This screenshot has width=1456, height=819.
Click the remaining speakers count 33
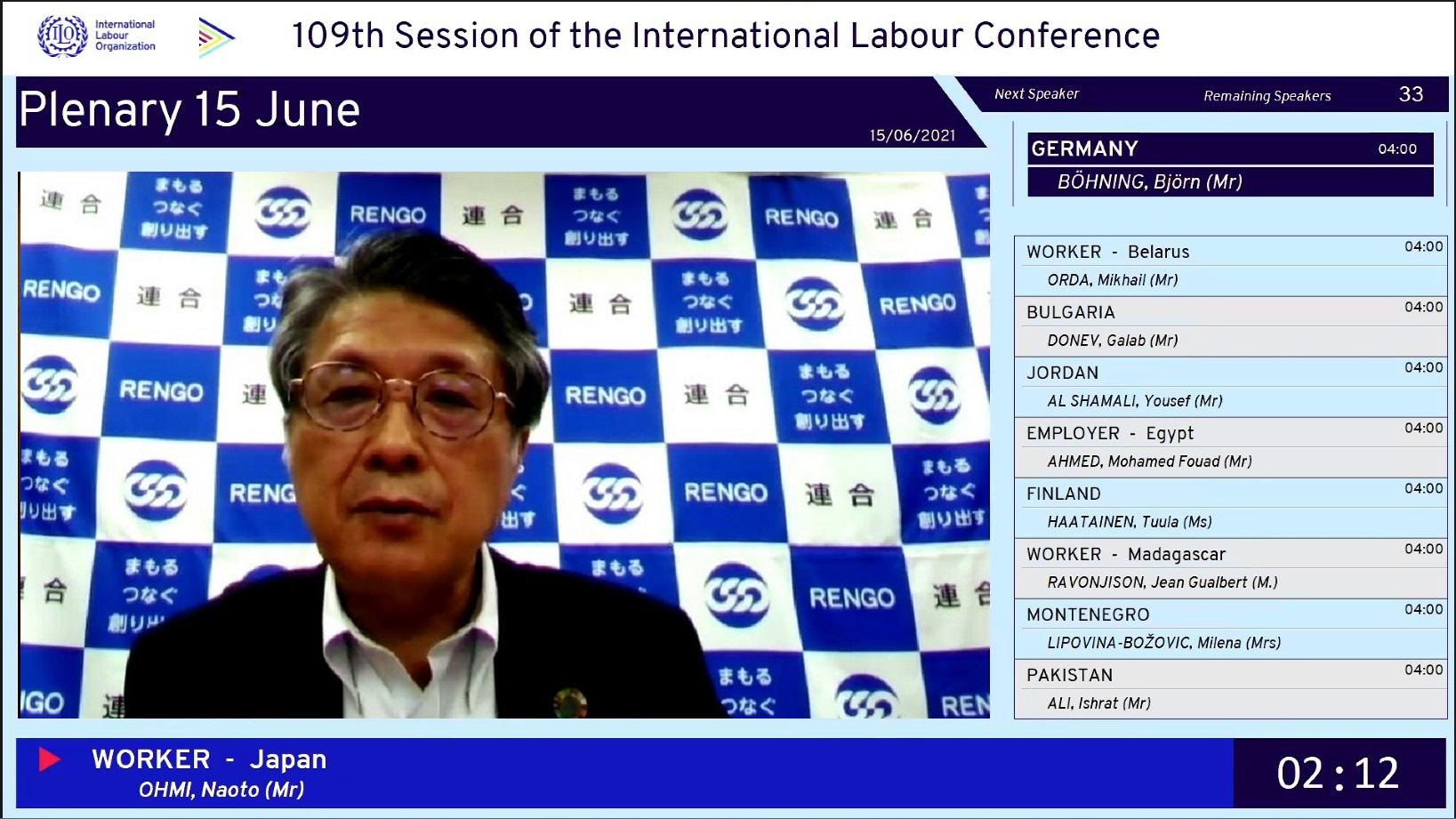[1412, 94]
